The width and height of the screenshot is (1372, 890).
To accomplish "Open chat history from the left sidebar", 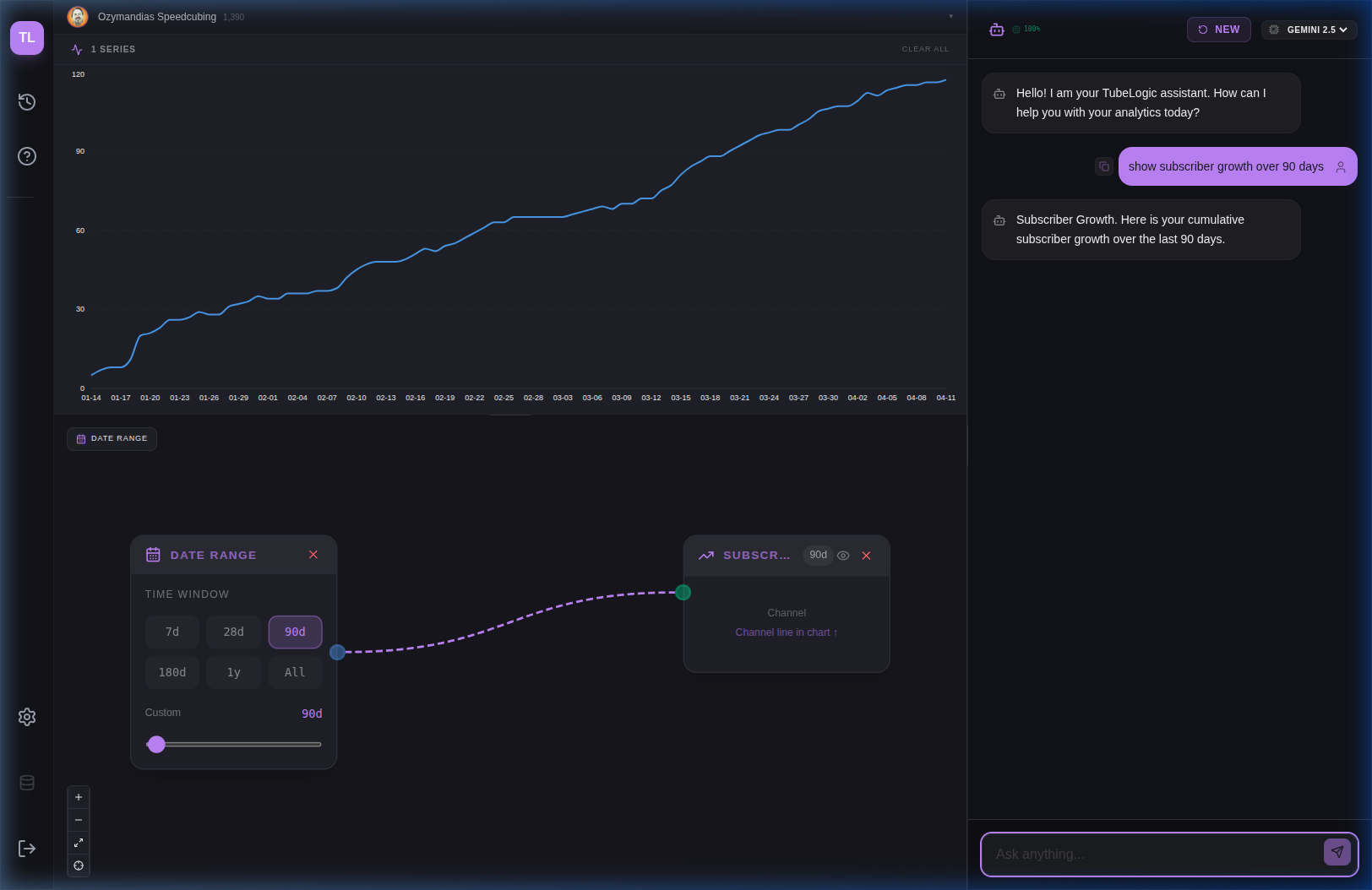I will 26,101.
